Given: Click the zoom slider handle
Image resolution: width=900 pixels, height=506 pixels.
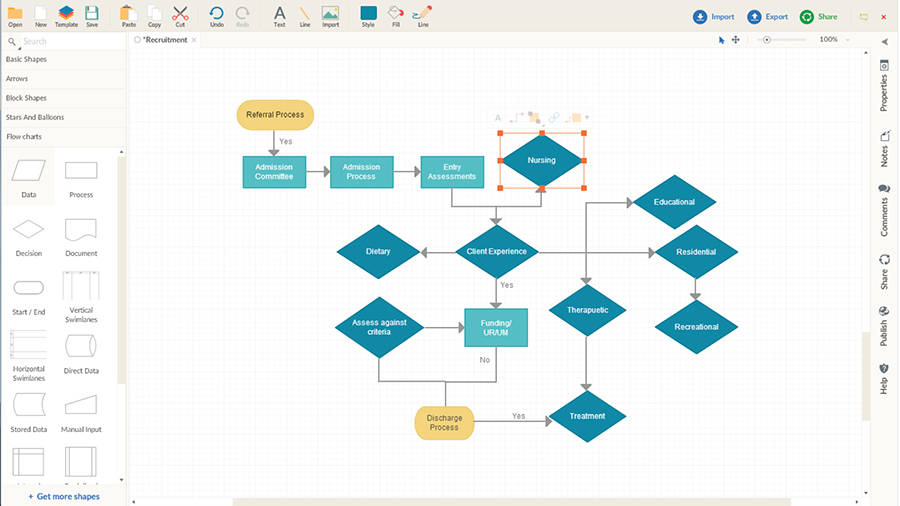Looking at the screenshot, I should pos(766,40).
